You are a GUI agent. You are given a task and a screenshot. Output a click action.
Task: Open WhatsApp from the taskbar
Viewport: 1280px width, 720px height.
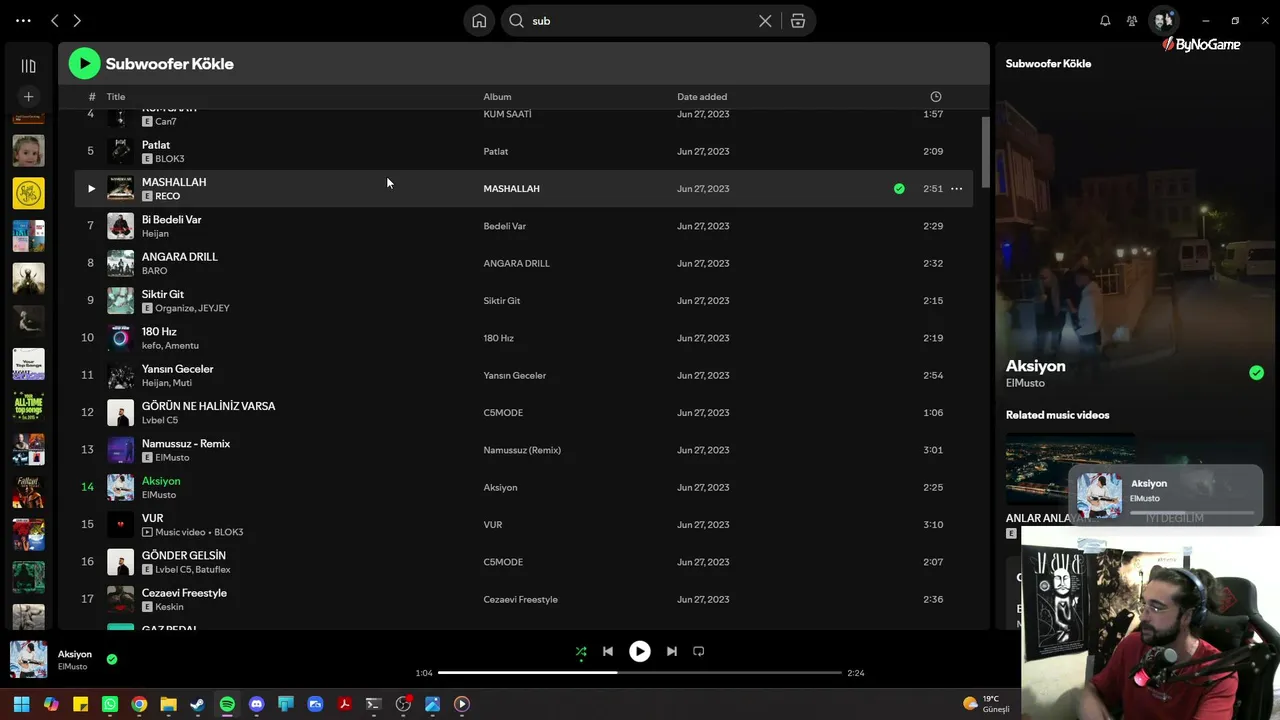(x=110, y=704)
